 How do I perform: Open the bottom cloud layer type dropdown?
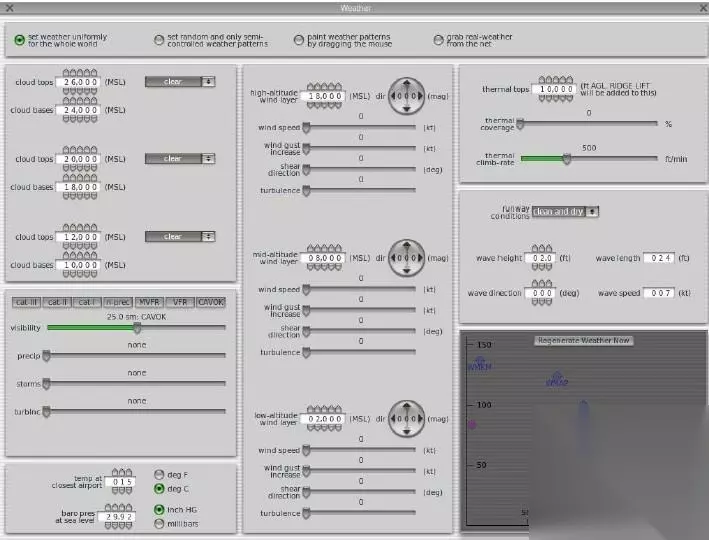[180, 237]
